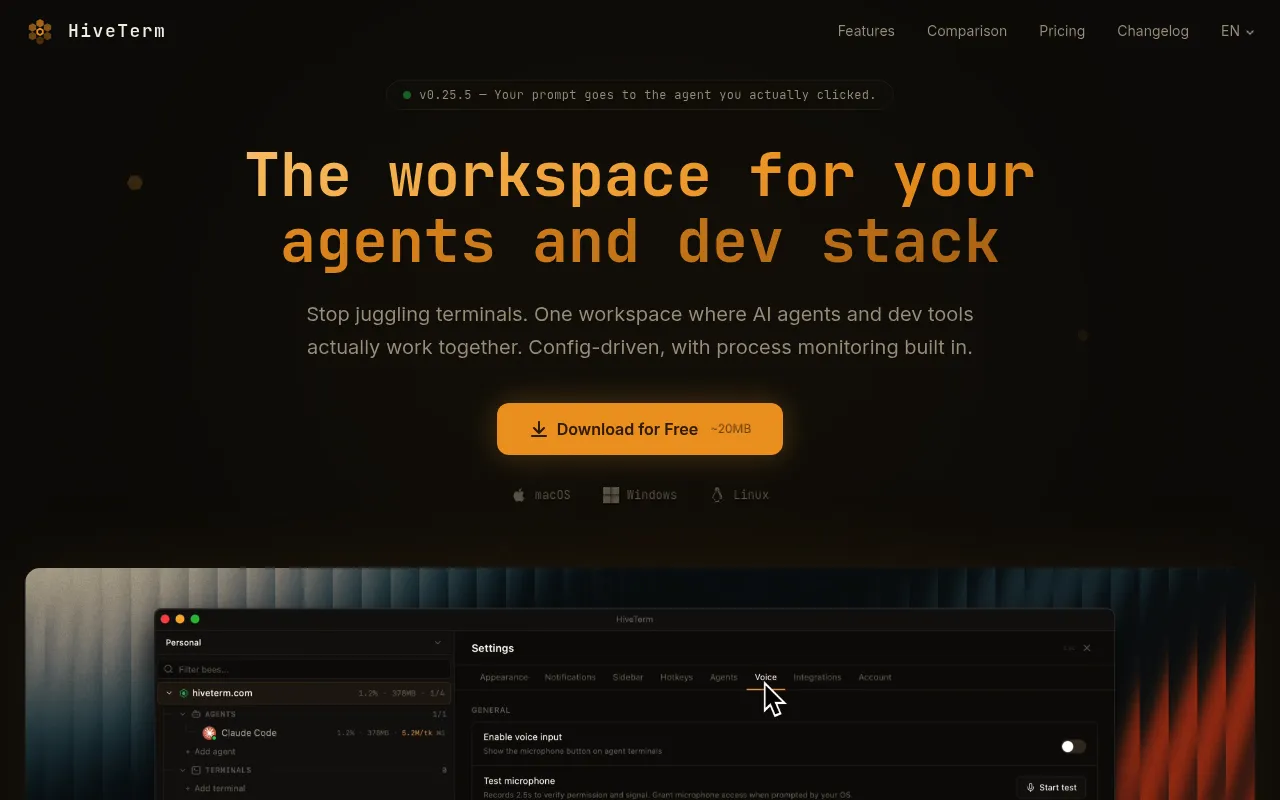Toggle Enable voice input switch
This screenshot has height=800, width=1280.
coord(1073,746)
